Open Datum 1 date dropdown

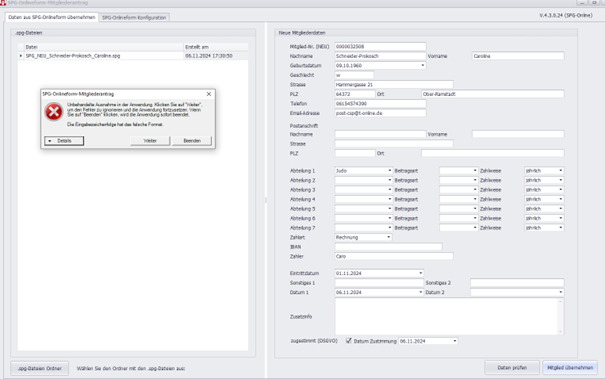pyautogui.click(x=421, y=293)
